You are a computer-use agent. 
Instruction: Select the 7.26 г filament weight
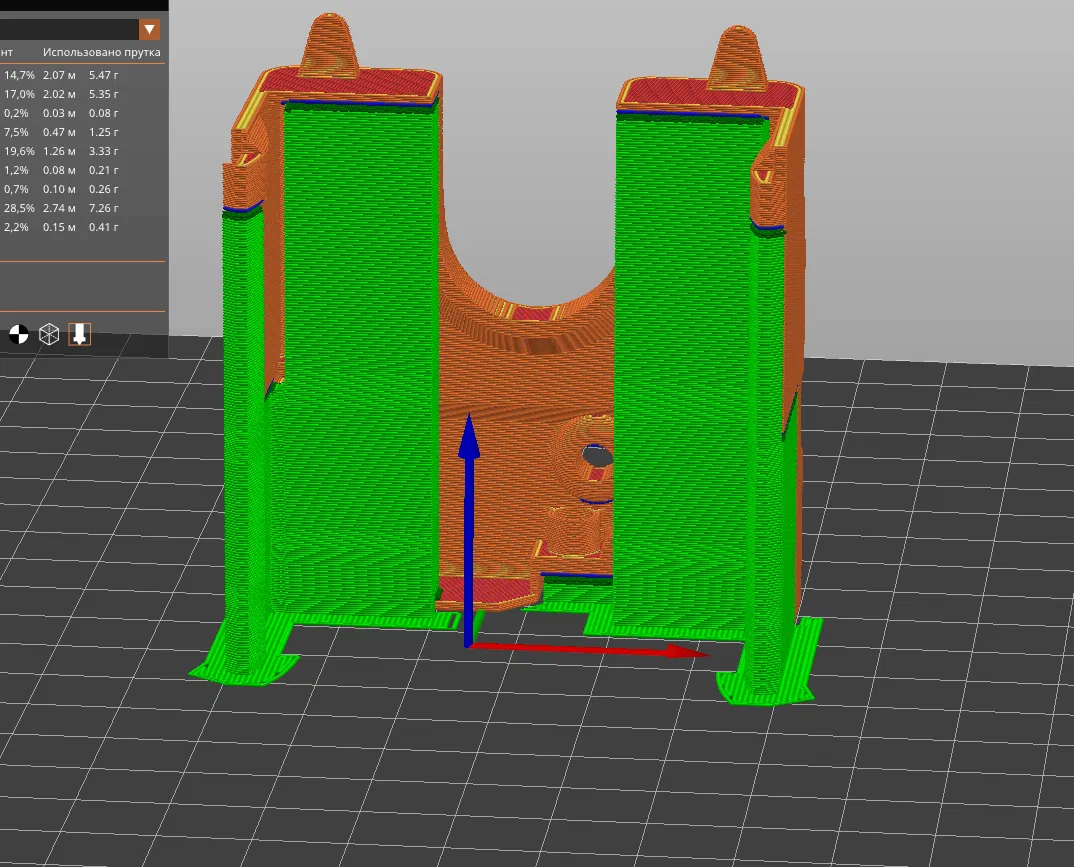coord(103,208)
